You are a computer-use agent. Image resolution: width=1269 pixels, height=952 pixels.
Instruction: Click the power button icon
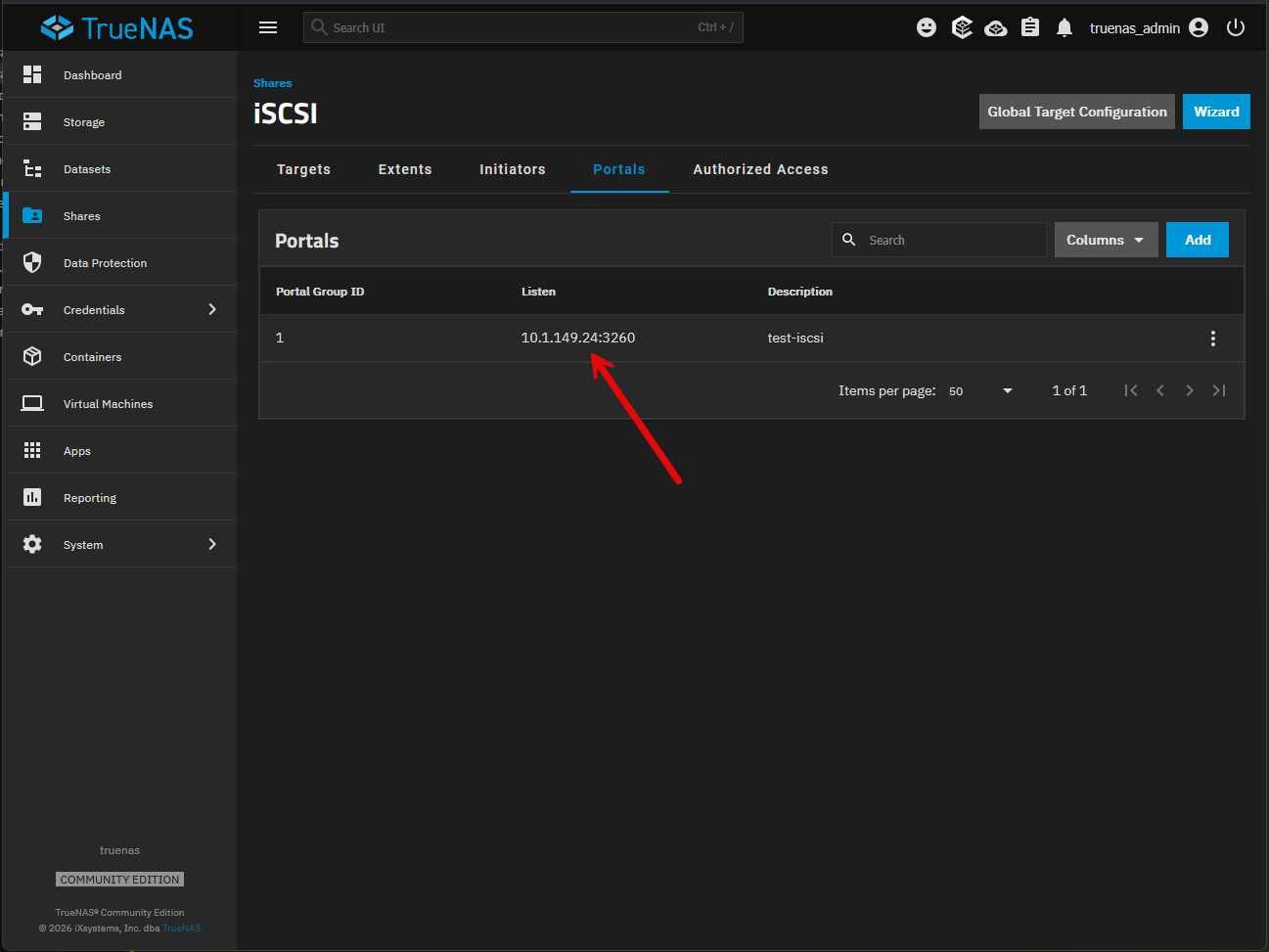pyautogui.click(x=1236, y=27)
